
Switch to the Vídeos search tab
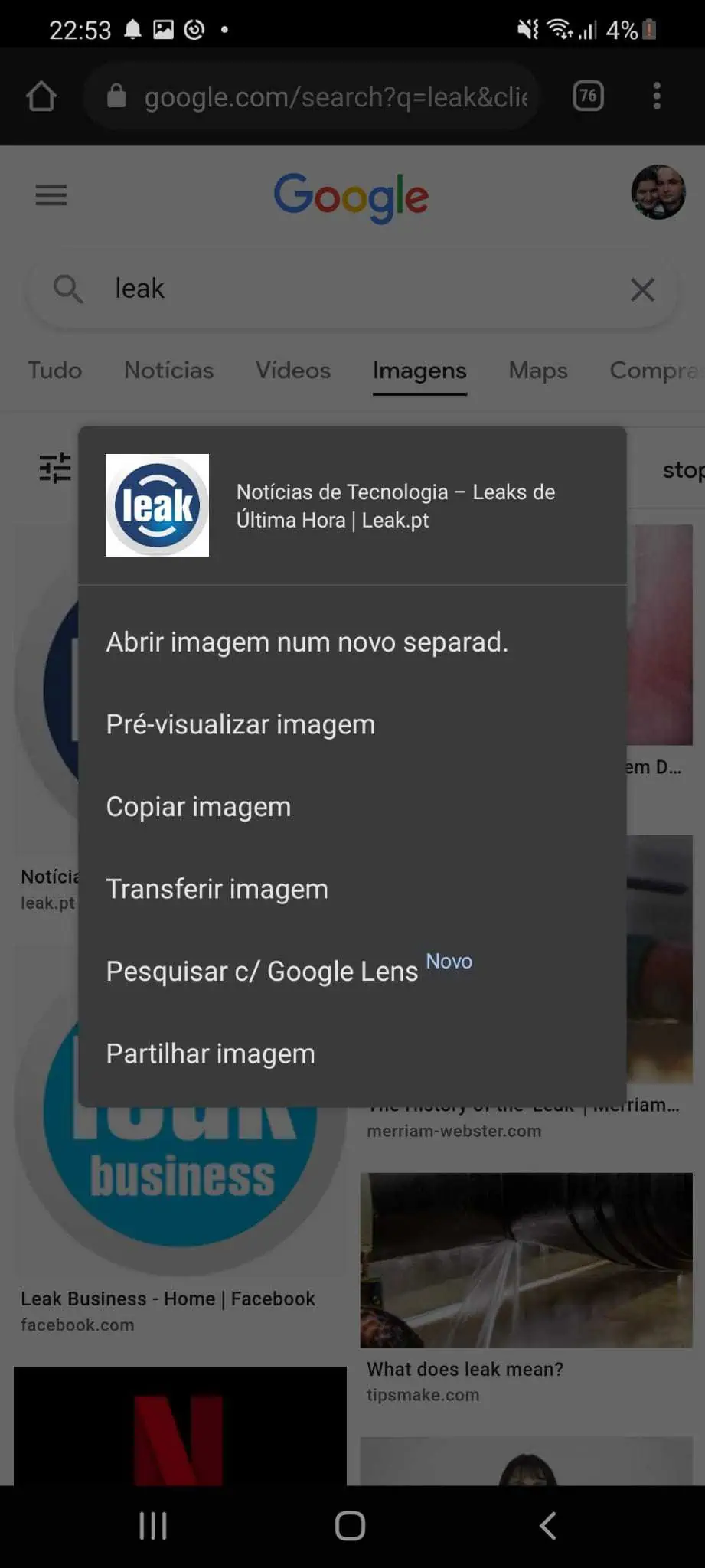293,371
